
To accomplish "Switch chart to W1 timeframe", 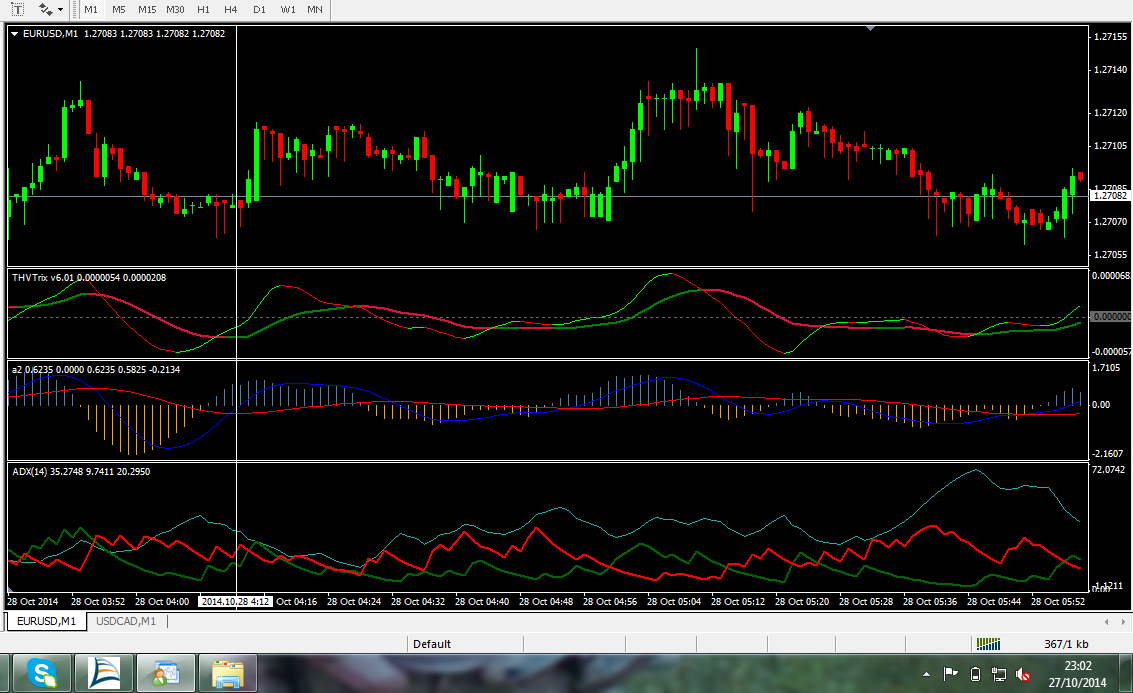I will coord(288,9).
